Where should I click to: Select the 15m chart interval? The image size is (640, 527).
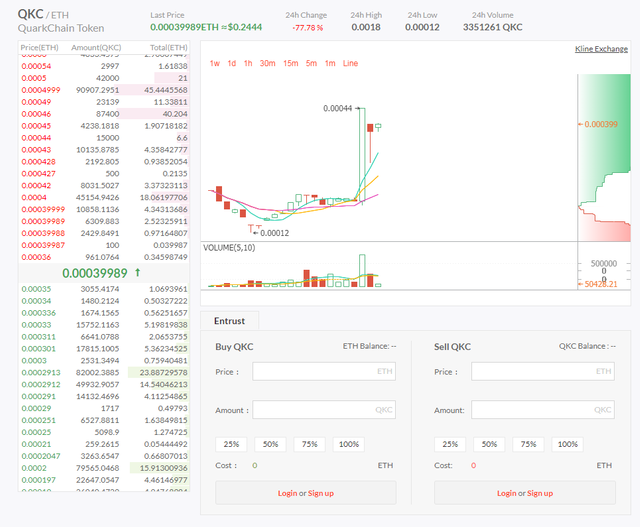click(291, 63)
